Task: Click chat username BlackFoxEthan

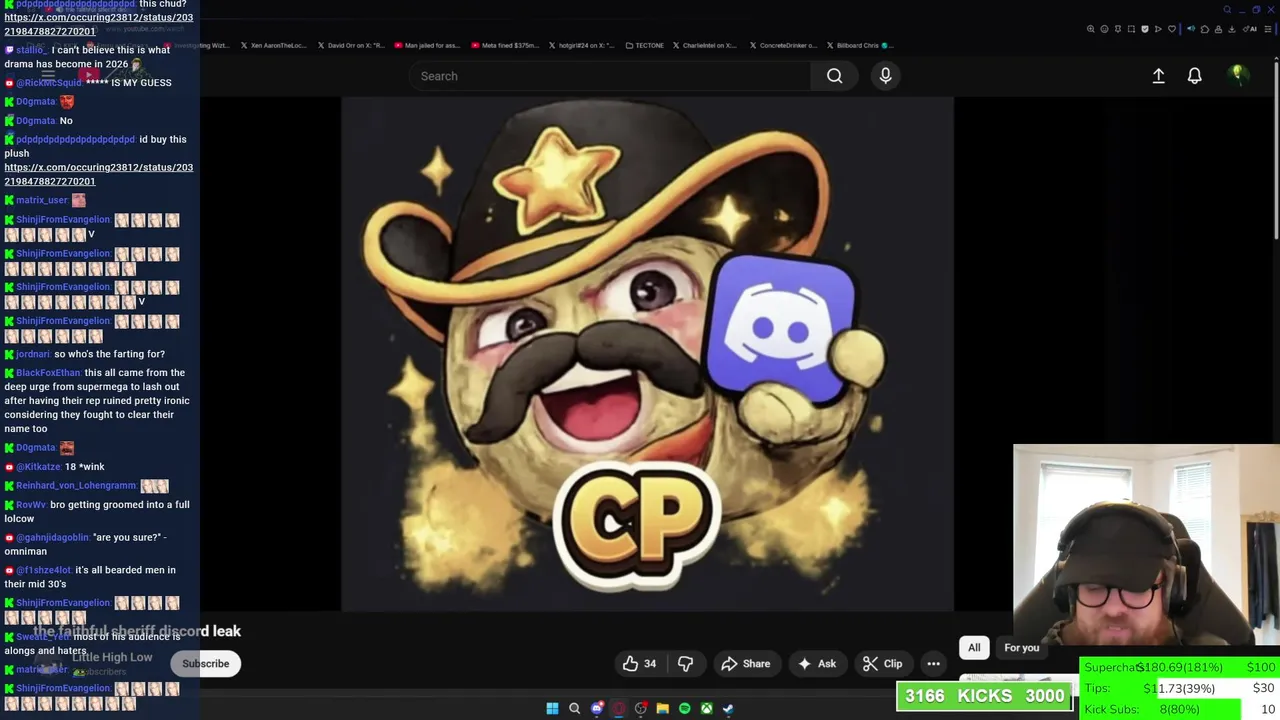Action: pos(48,373)
